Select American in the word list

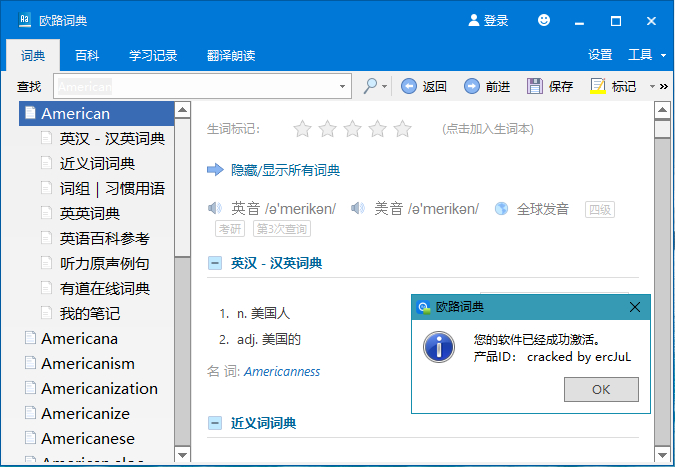pyautogui.click(x=96, y=114)
